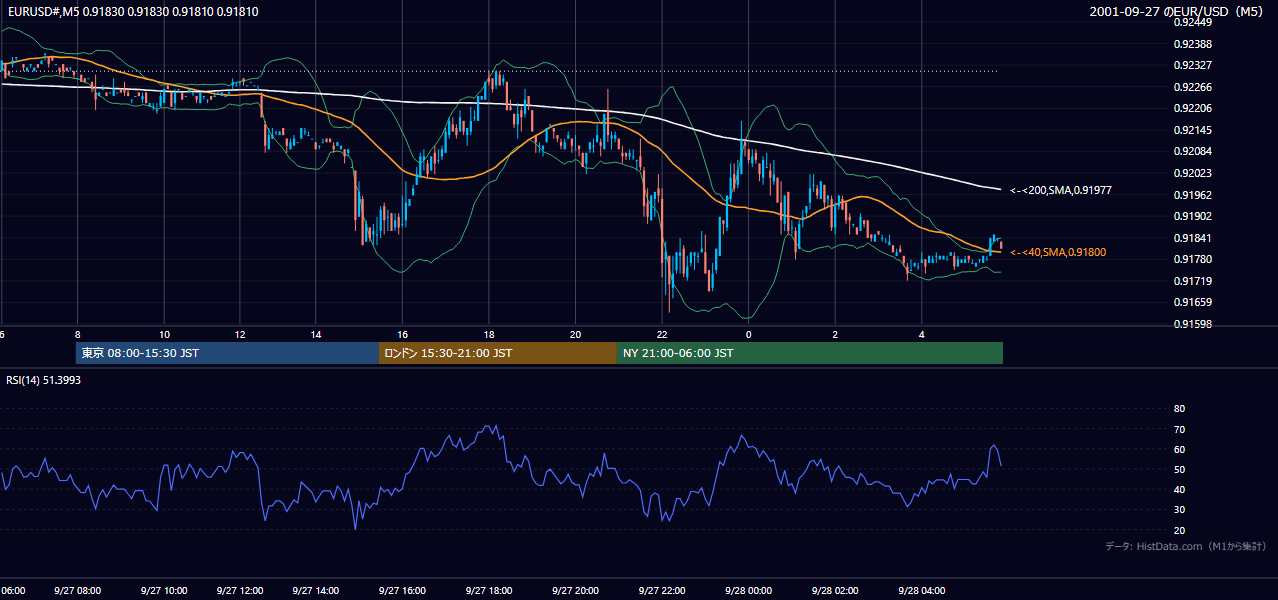Screen dimensions: 1278x600
Task: Click the 0.91962 price axis value
Action: [1191, 195]
